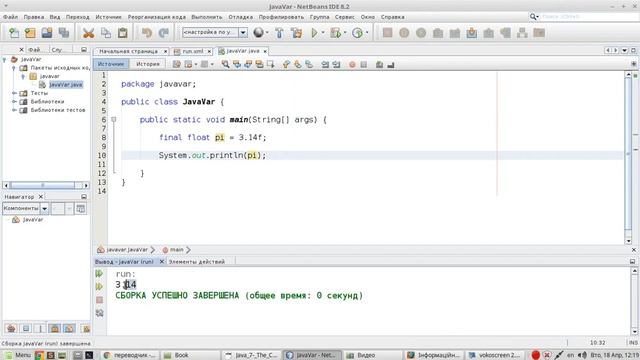
Task: Select JavaVar class in Navigator
Action: click(x=33, y=220)
